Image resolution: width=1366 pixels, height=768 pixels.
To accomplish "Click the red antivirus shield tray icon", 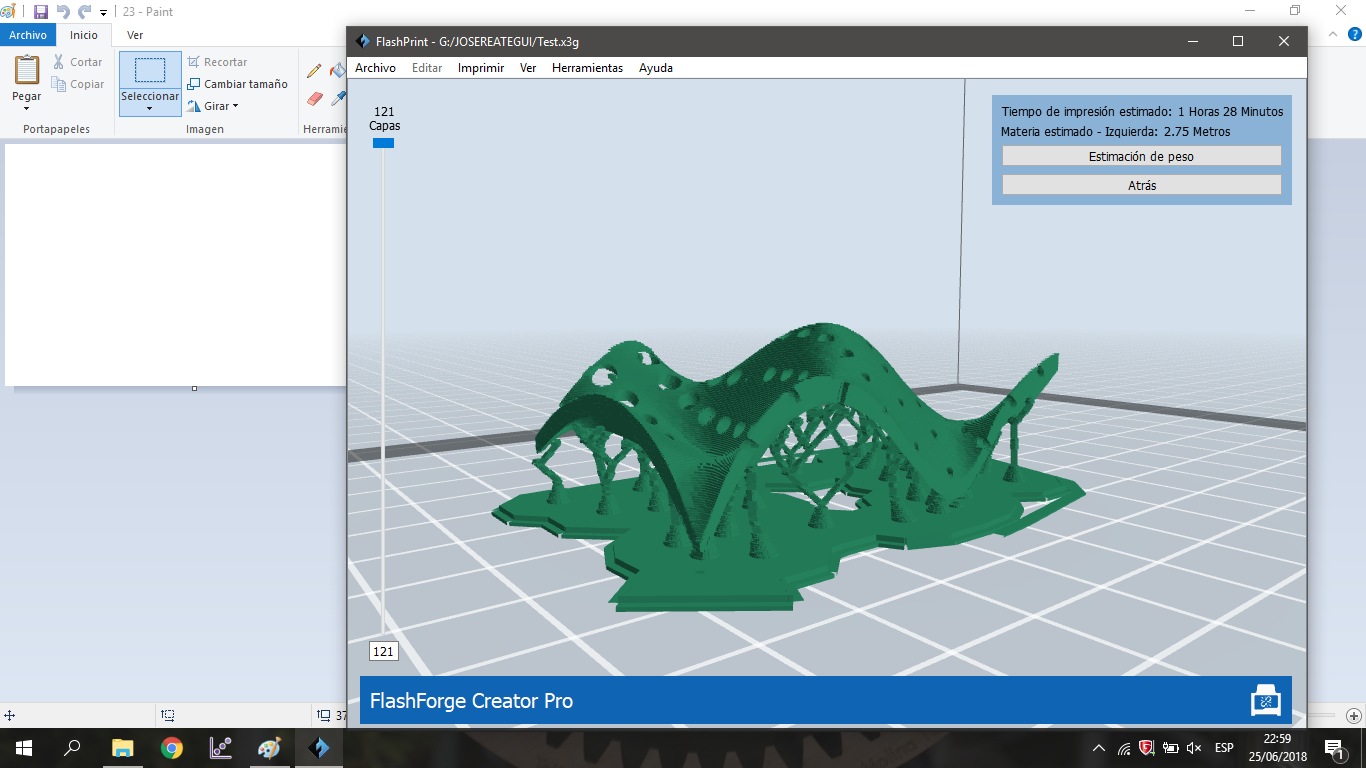I will point(1147,747).
